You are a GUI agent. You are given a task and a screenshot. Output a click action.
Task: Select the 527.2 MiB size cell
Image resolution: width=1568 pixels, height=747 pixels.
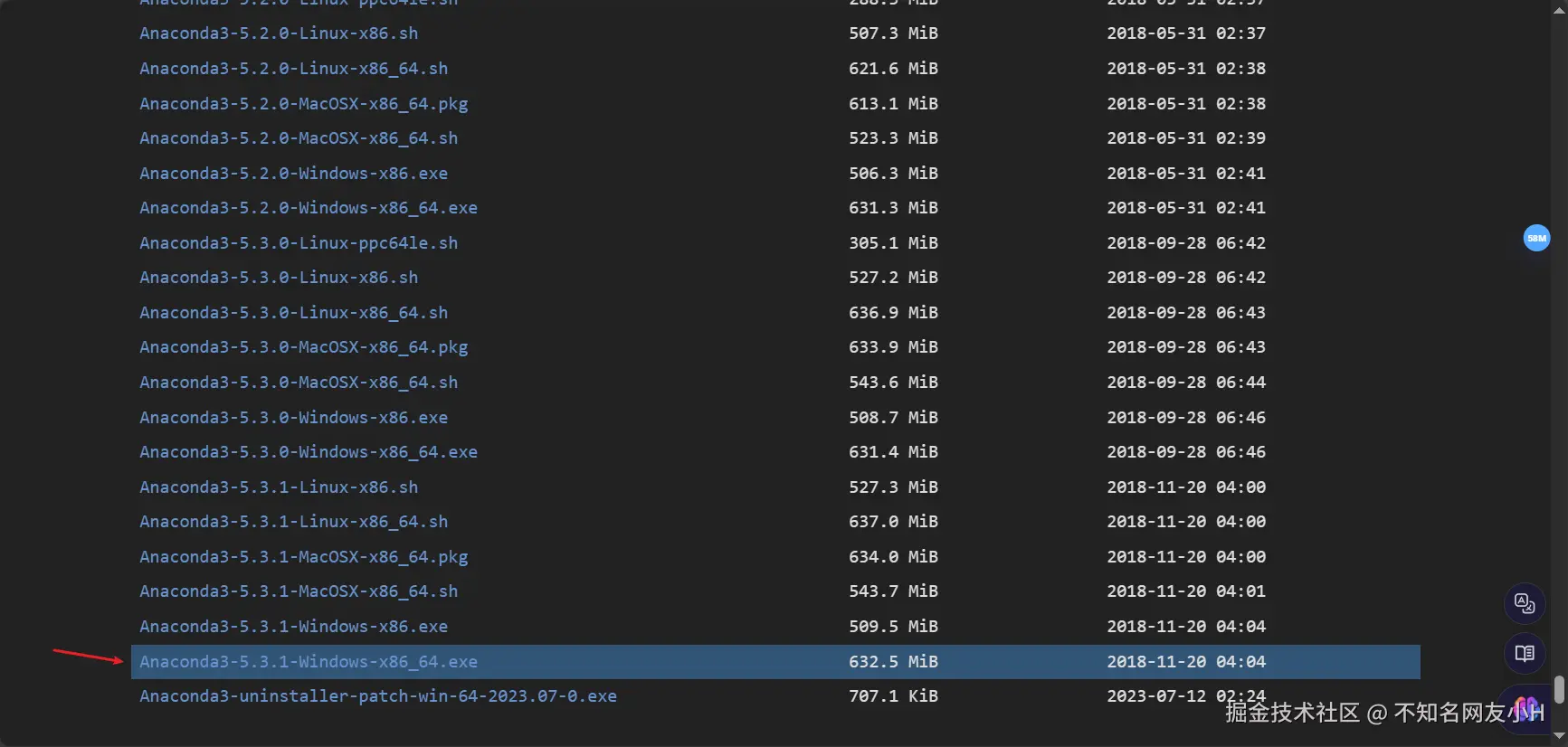pyautogui.click(x=893, y=278)
